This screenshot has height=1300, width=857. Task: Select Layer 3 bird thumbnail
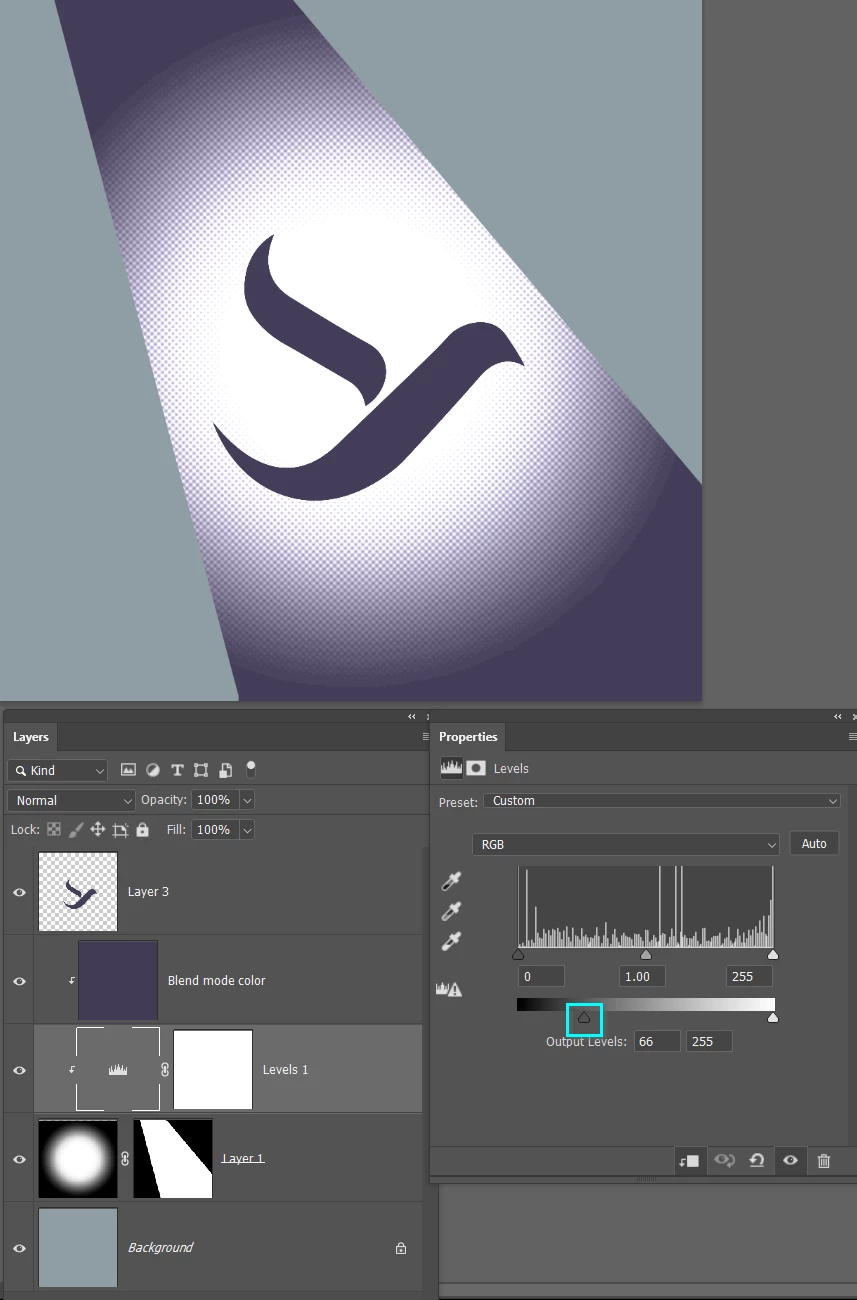point(78,892)
